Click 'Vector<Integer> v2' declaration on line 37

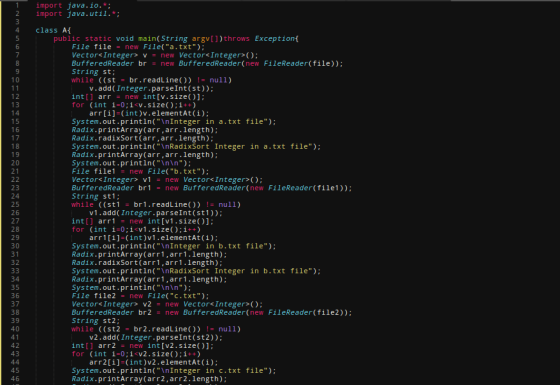111,304
